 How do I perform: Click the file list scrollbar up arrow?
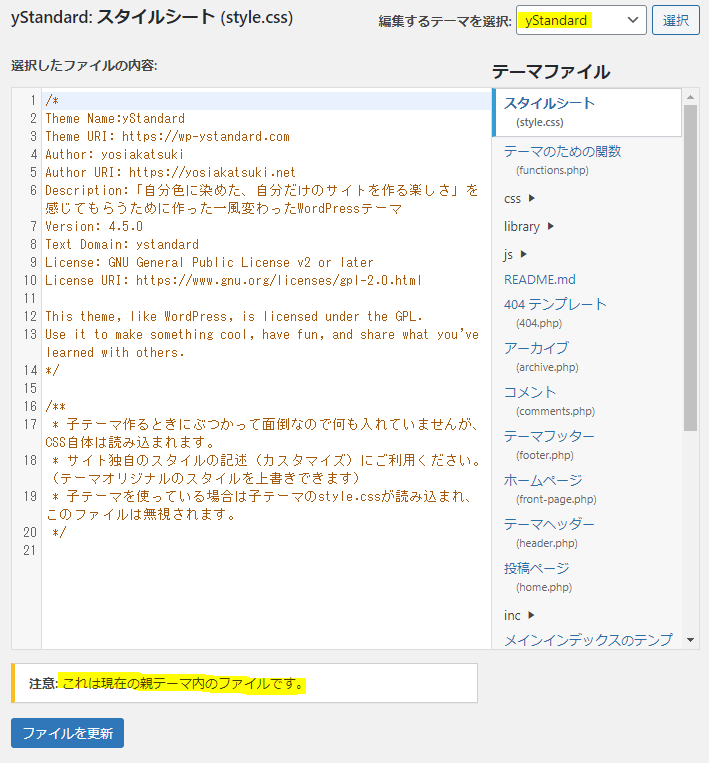pyautogui.click(x=690, y=97)
